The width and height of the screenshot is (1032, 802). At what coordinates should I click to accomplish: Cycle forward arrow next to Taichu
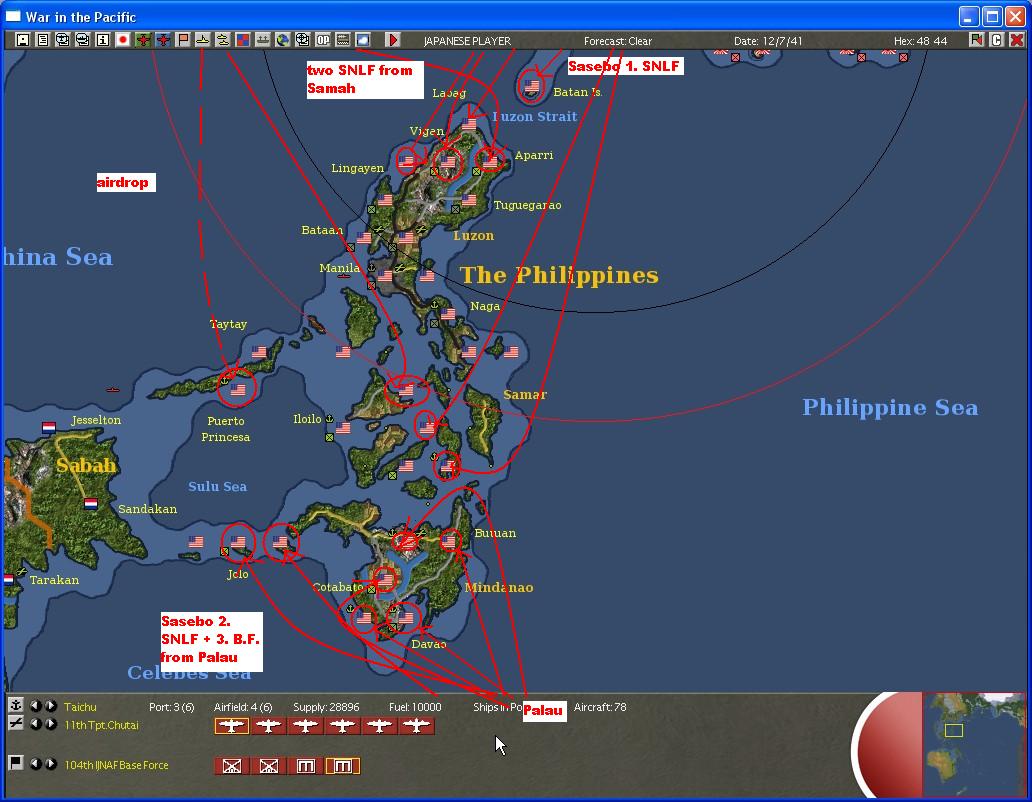point(50,706)
